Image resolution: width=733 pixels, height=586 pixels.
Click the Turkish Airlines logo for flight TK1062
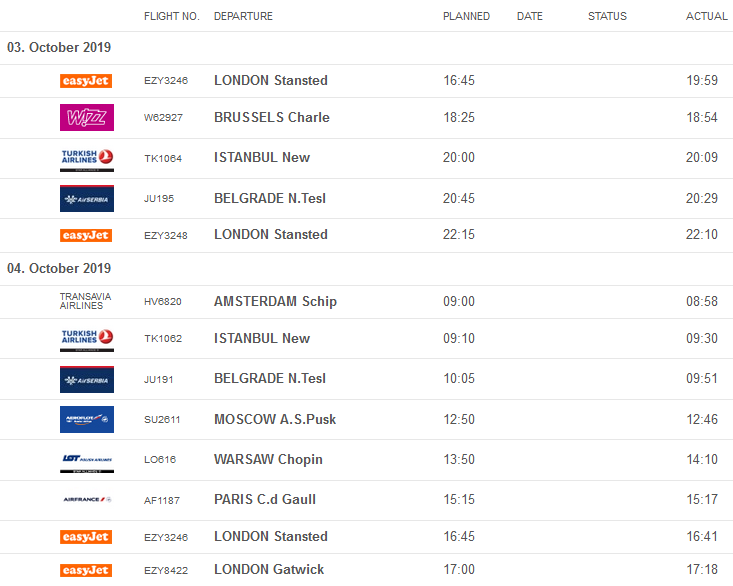click(87, 339)
